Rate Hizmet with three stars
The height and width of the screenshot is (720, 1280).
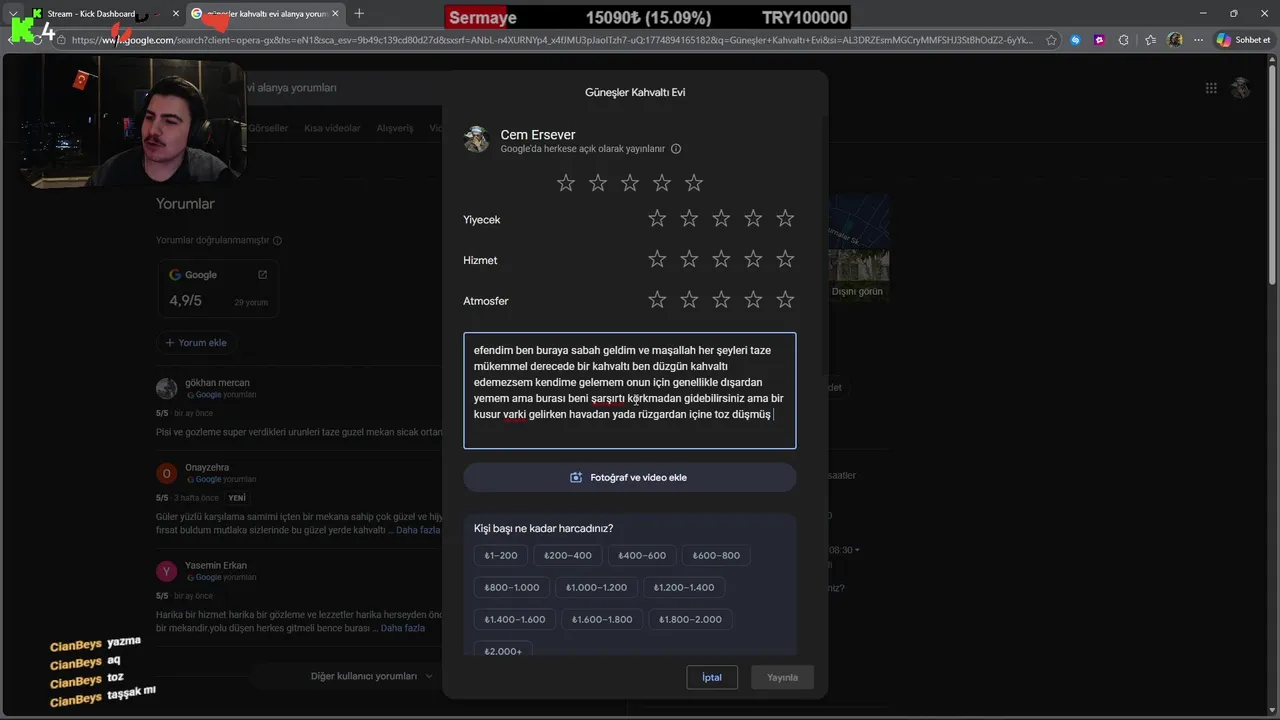point(721,259)
